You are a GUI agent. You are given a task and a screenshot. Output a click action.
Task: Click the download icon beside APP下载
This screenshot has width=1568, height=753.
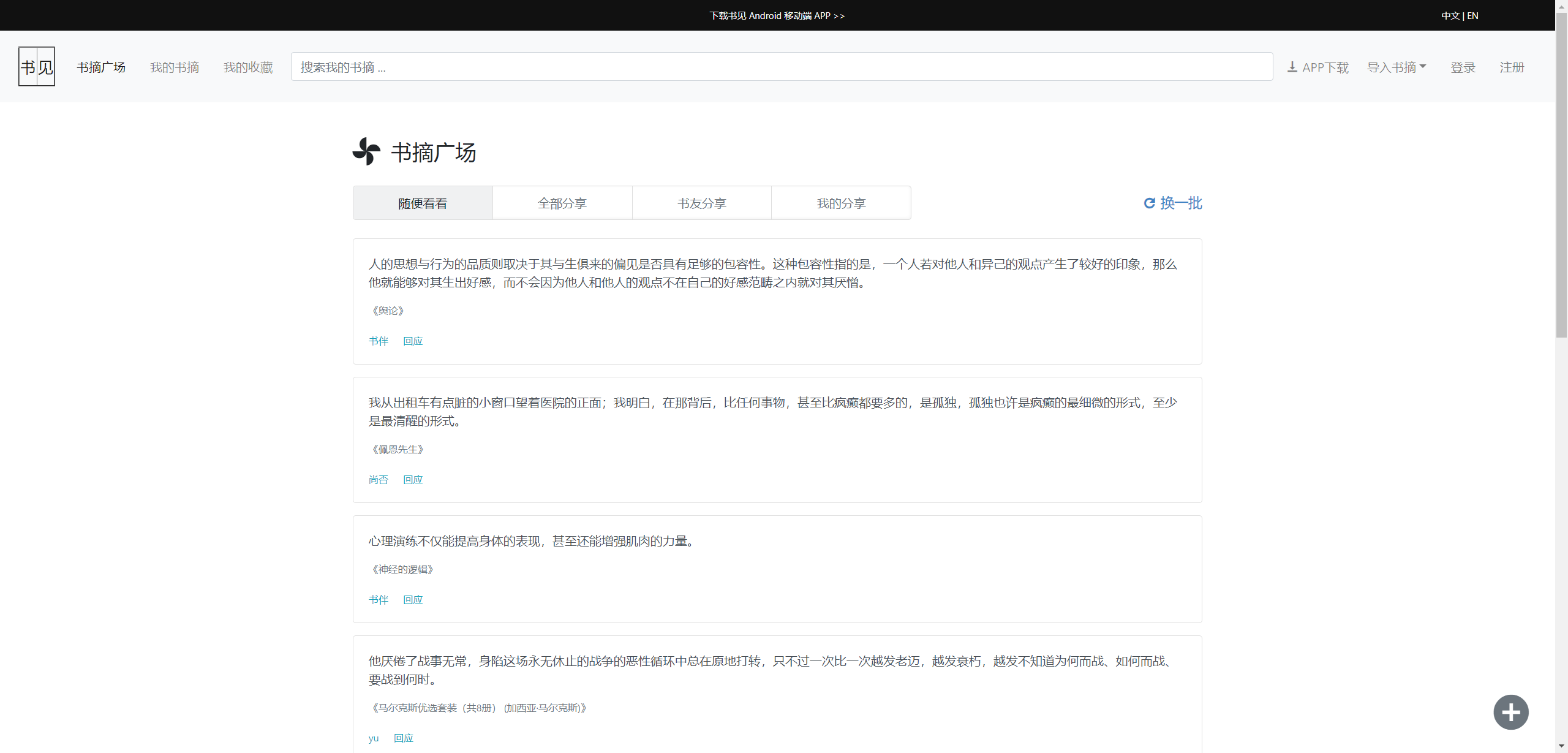1292,67
